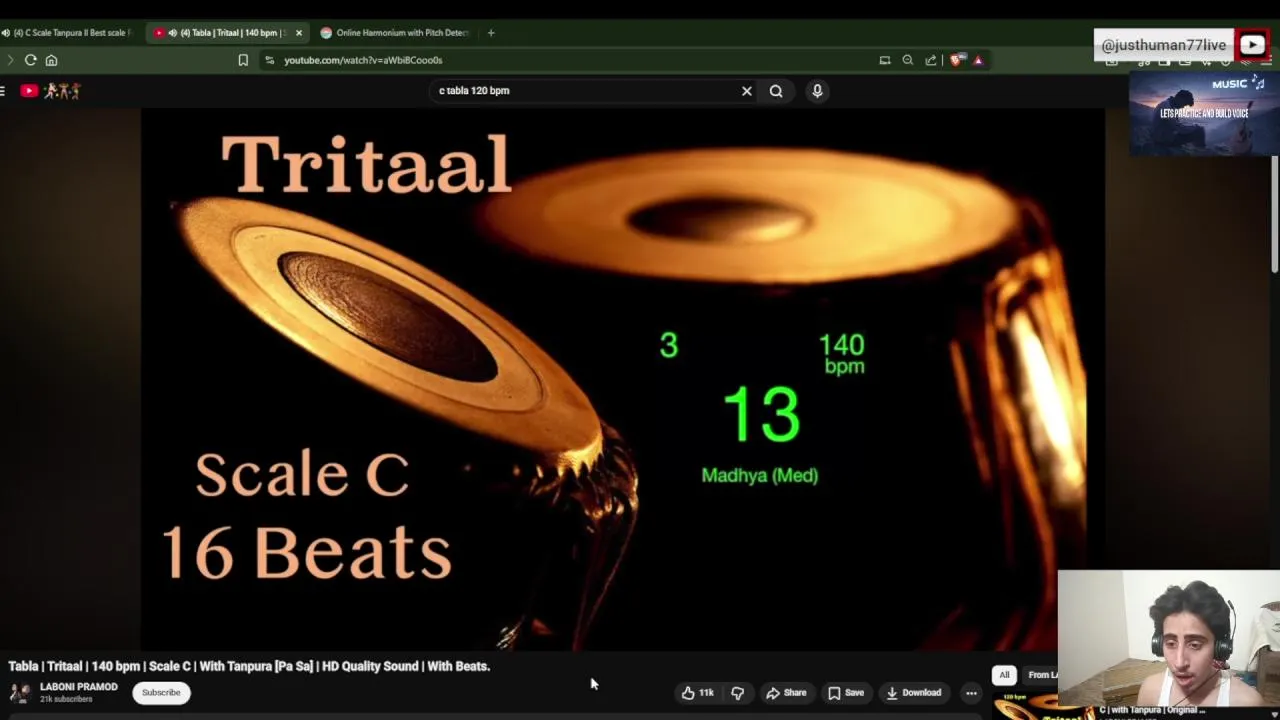
Task: Submit search with magnifier button
Action: pyautogui.click(x=776, y=91)
